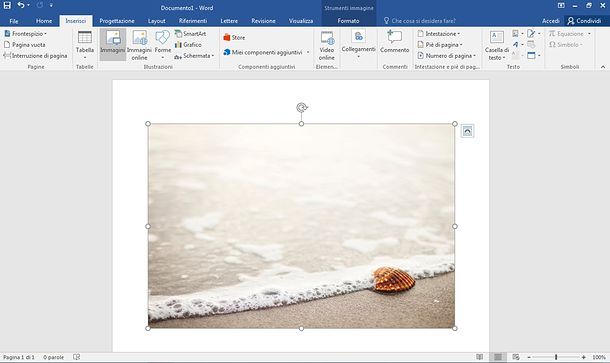This screenshot has height=363, width=610.
Task: Click the Quick Parts icon in Testo group
Action: (x=515, y=33)
